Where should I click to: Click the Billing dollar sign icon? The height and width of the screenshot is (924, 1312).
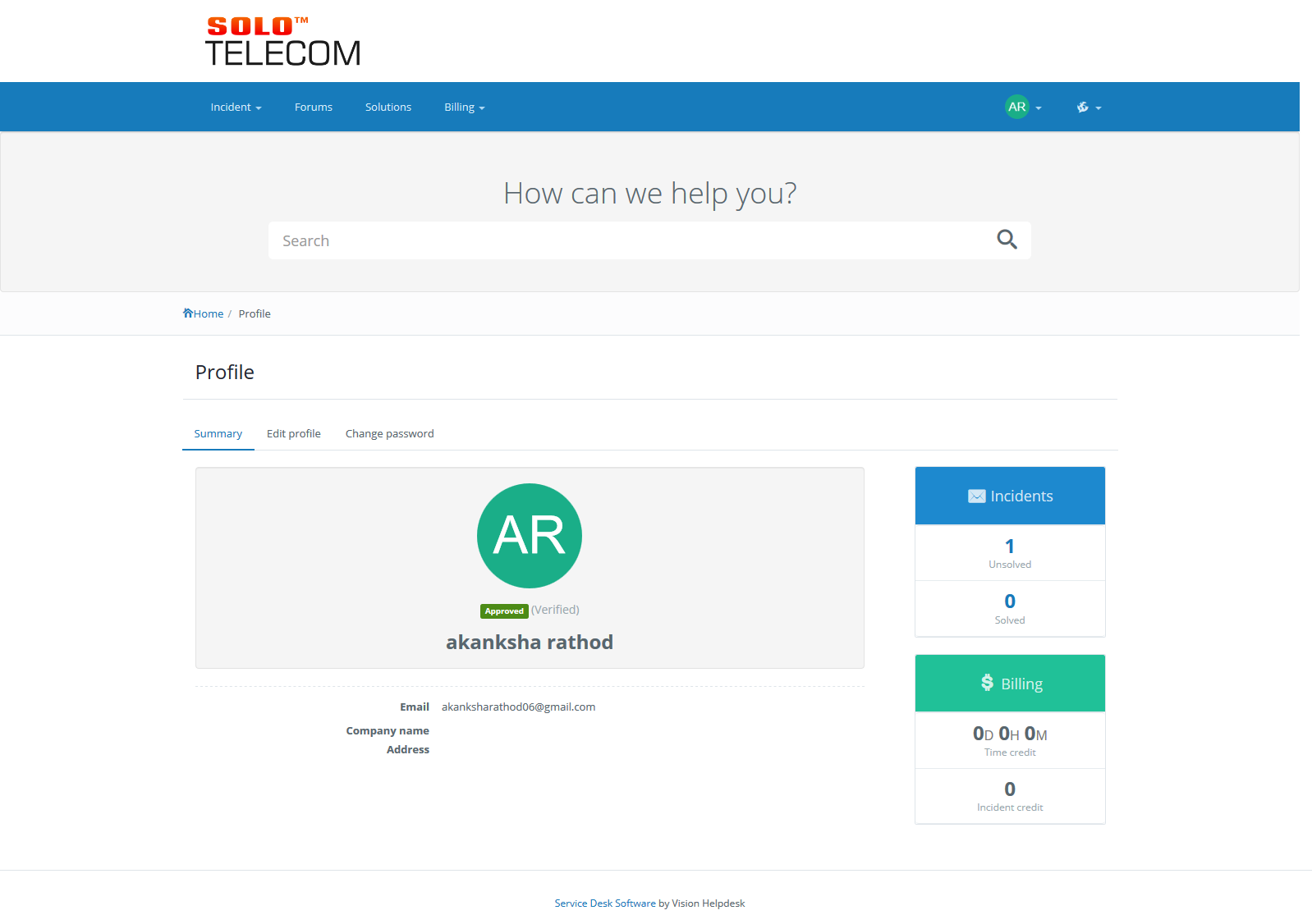[x=987, y=683]
